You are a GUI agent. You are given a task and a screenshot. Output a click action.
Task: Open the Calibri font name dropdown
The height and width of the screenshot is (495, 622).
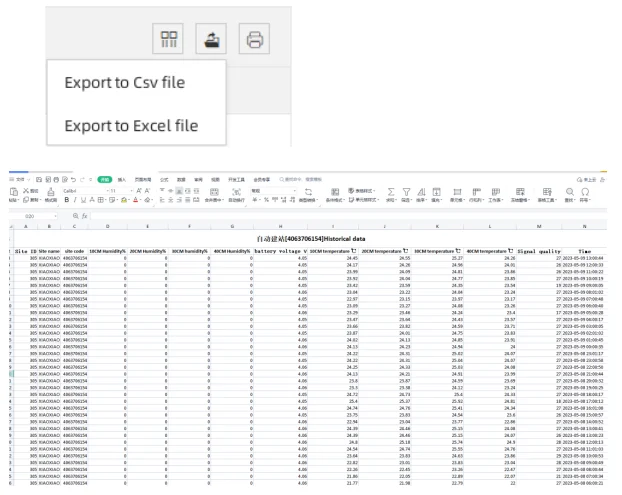coord(85,191)
